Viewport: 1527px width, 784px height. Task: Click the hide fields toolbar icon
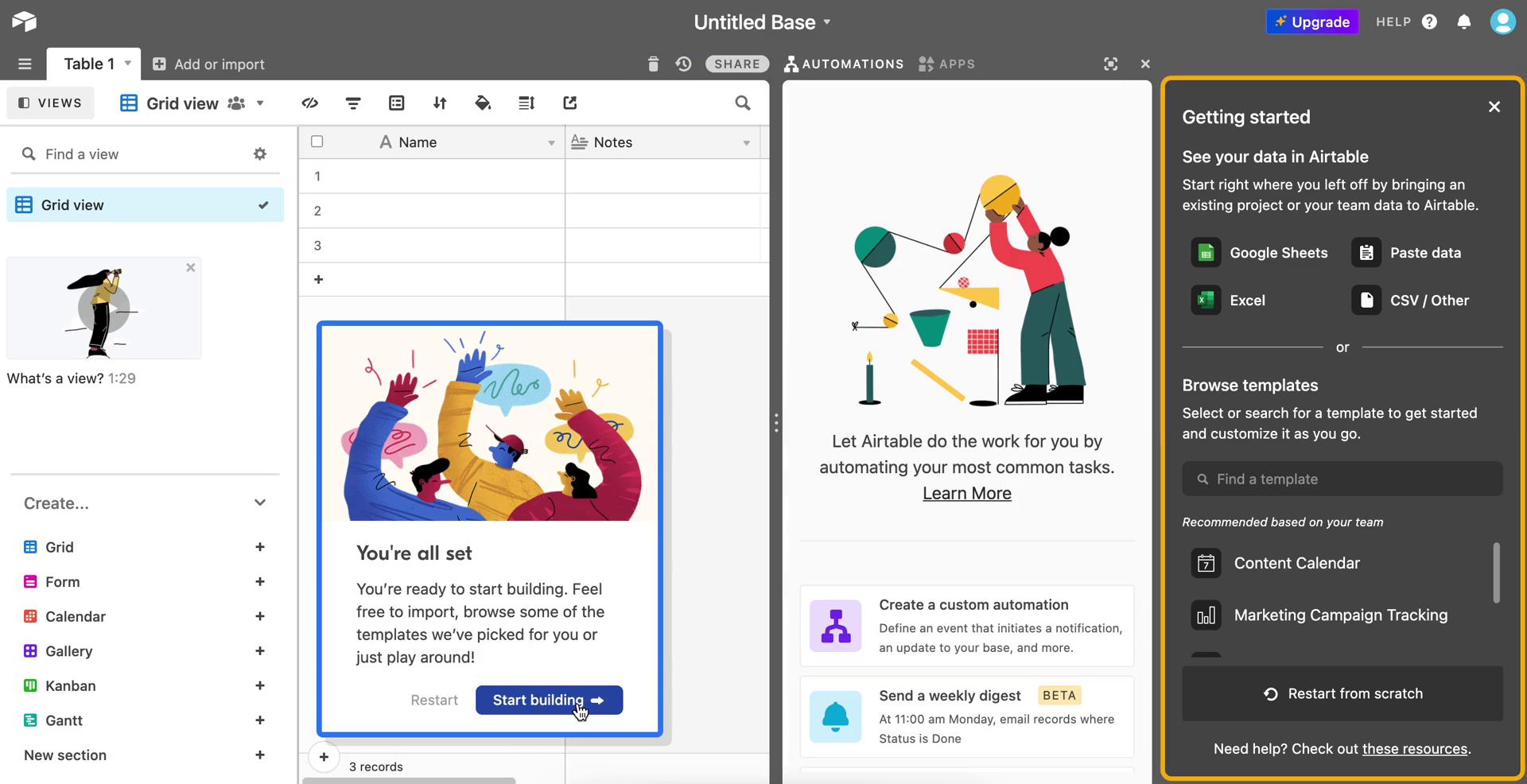(x=310, y=103)
